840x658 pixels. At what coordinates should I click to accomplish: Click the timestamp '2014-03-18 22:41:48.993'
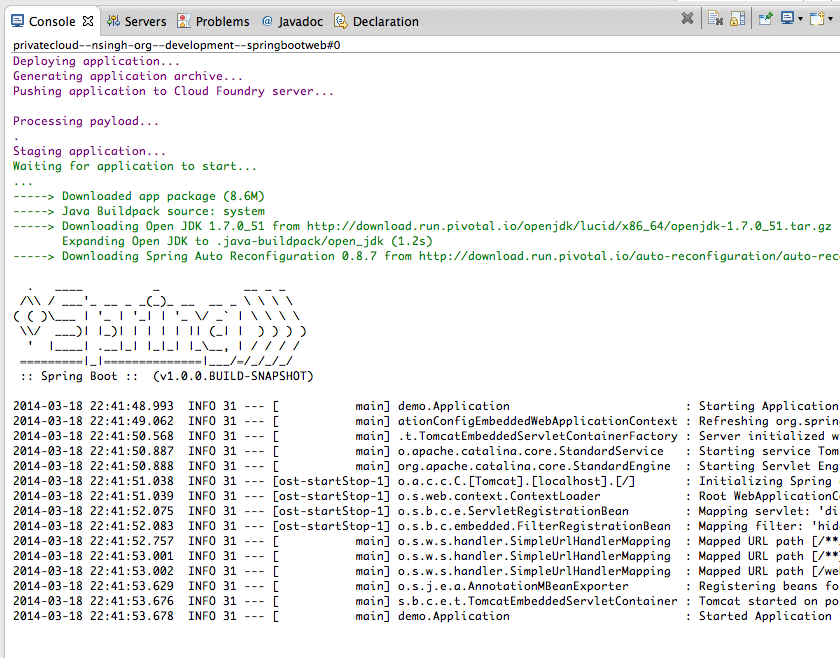tap(93, 406)
